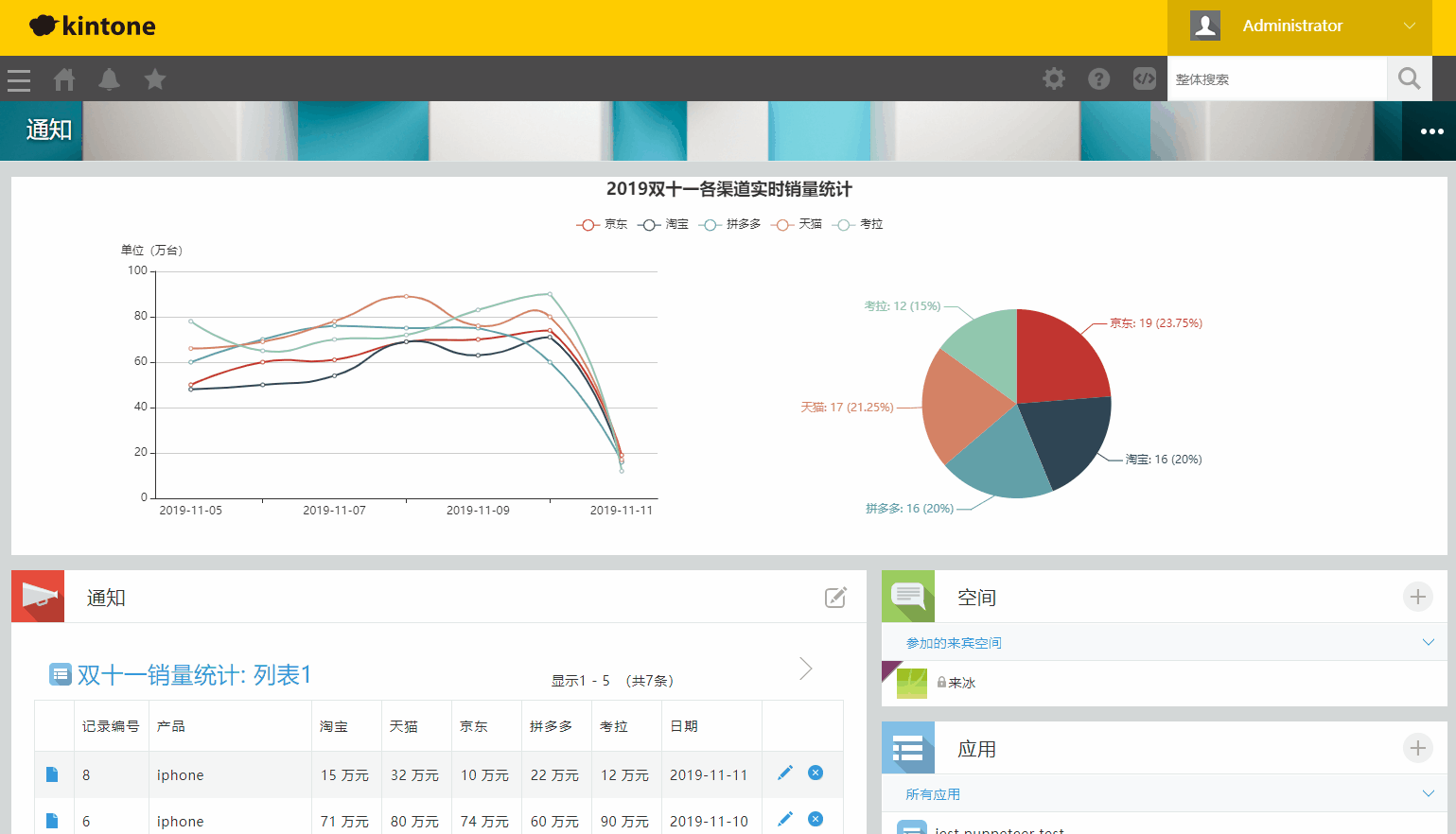Open the settings gear
The height and width of the screenshot is (834, 1456).
(1054, 79)
